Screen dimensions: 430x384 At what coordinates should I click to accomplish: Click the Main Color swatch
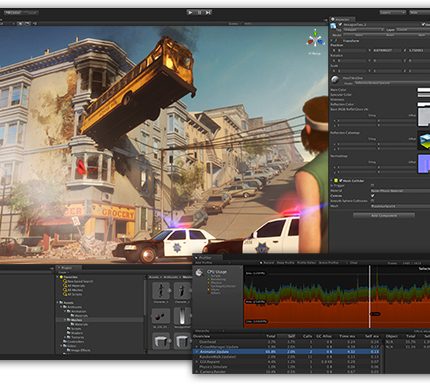point(424,90)
